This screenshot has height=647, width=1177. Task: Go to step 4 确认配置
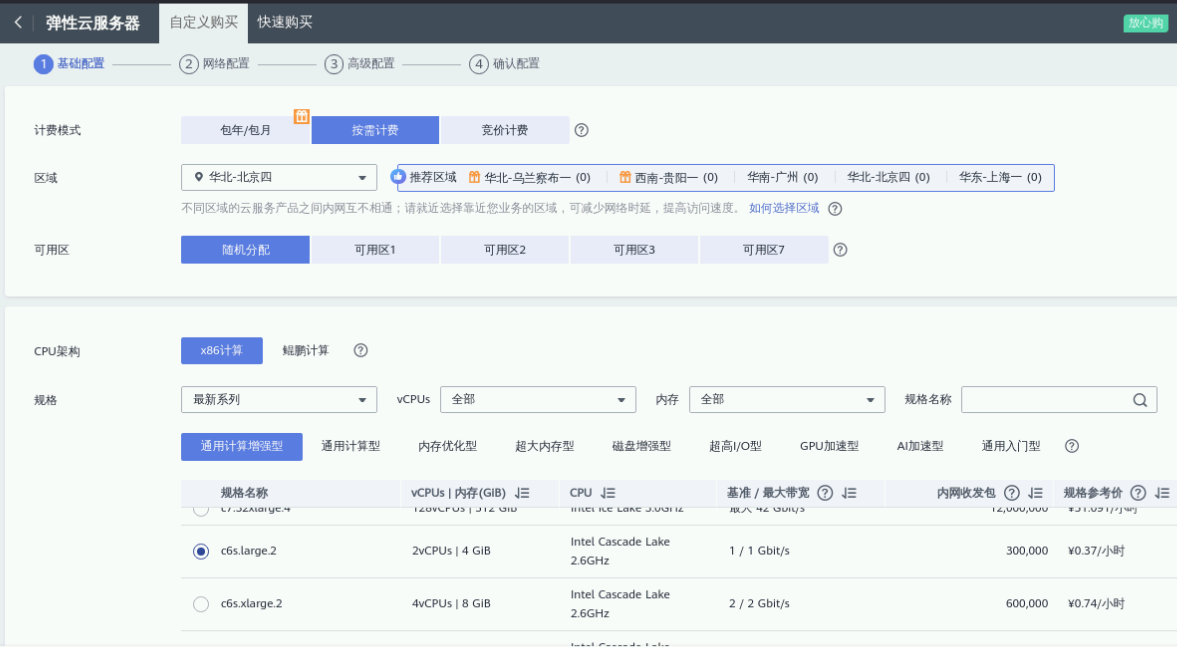click(504, 64)
